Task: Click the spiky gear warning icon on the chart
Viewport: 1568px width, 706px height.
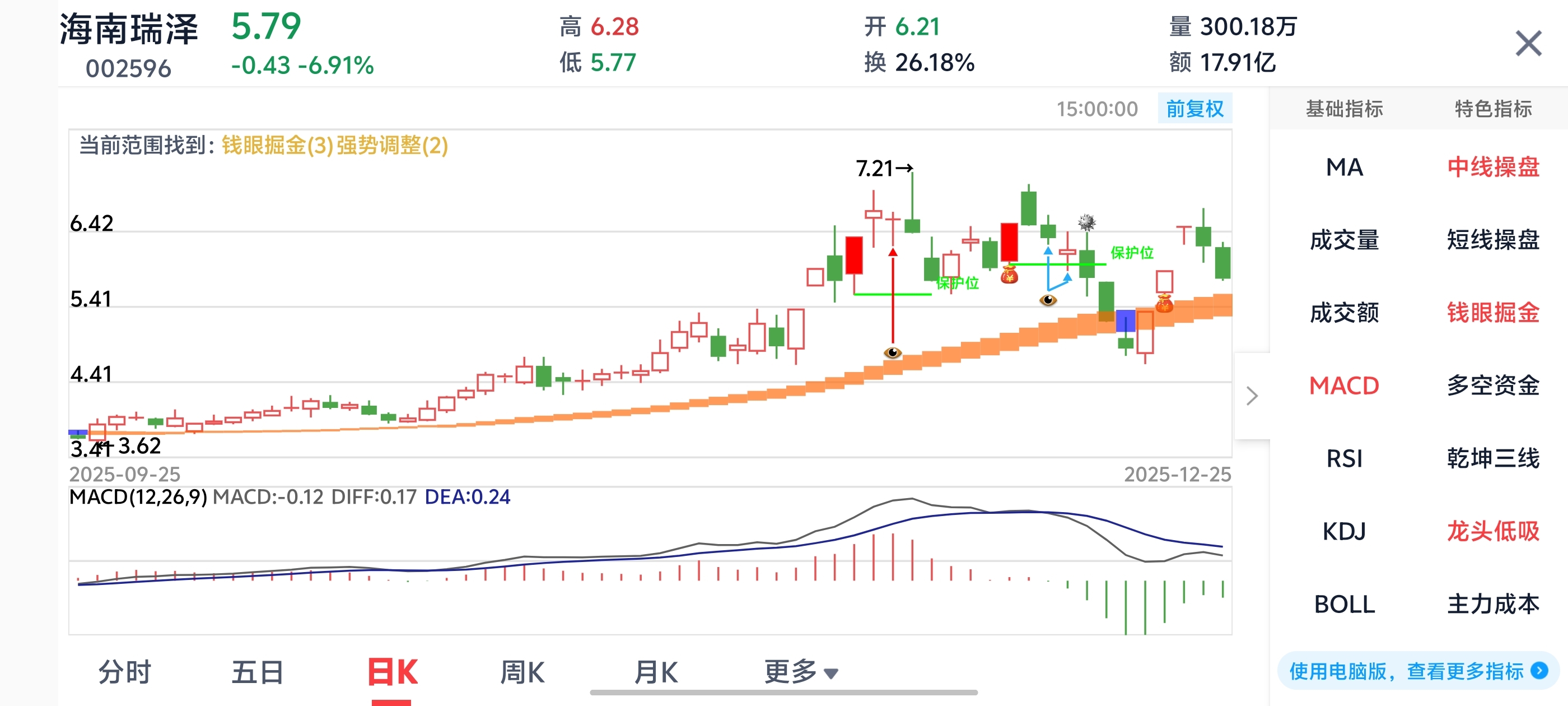Action: tap(1086, 222)
